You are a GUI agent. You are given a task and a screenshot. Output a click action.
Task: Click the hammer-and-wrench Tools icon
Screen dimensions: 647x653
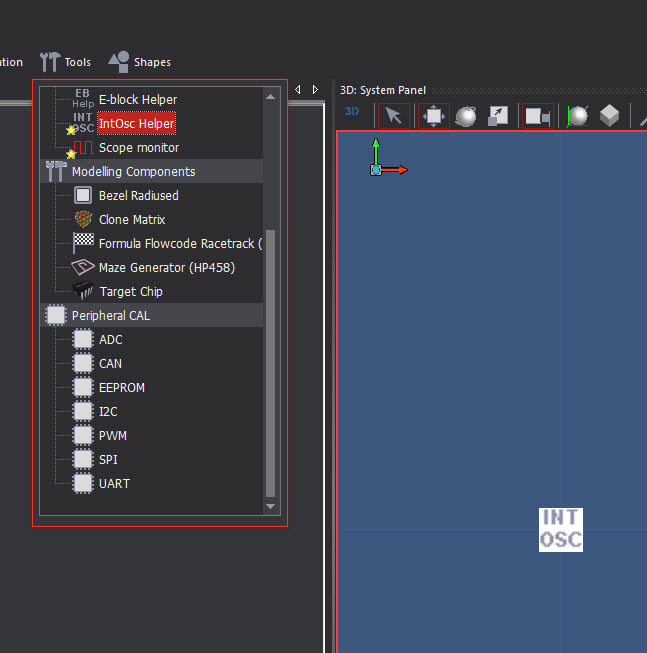pyautogui.click(x=50, y=62)
